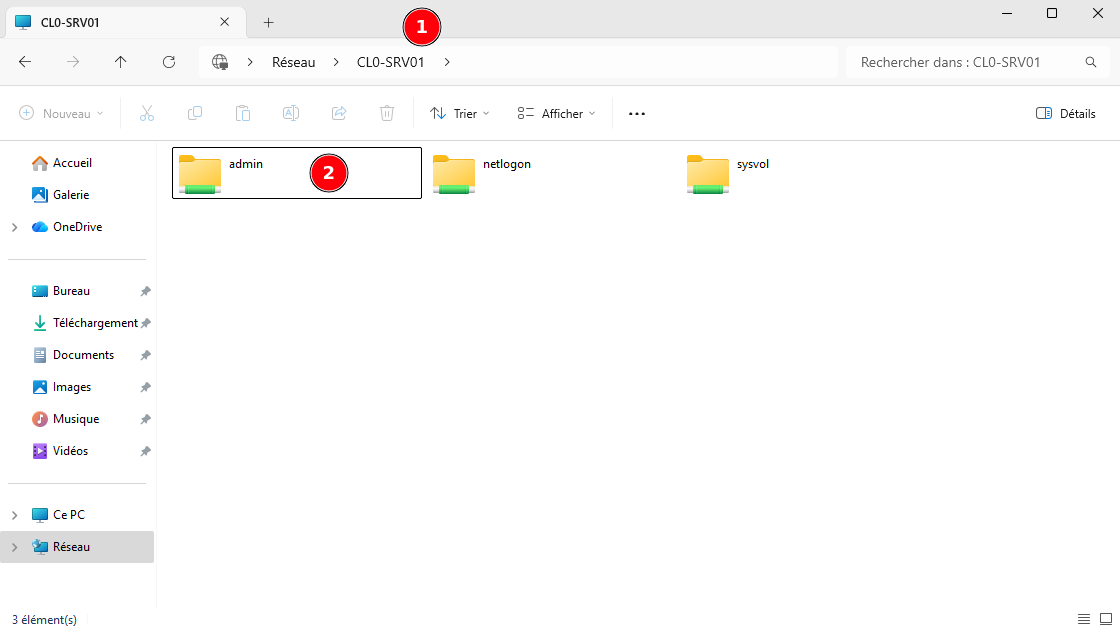Image resolution: width=1120 pixels, height=631 pixels.
Task: Unpin Vidéos using its pin icon
Action: [146, 451]
